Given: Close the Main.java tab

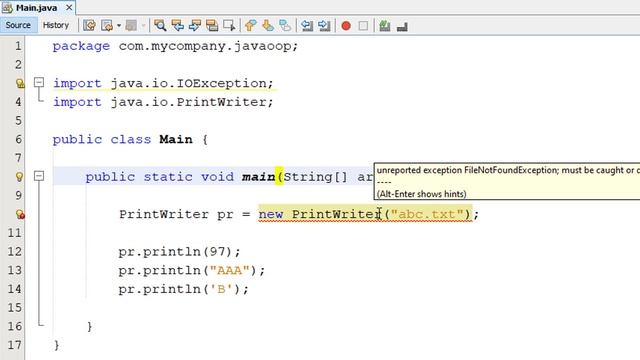Looking at the screenshot, I should [69, 7].
